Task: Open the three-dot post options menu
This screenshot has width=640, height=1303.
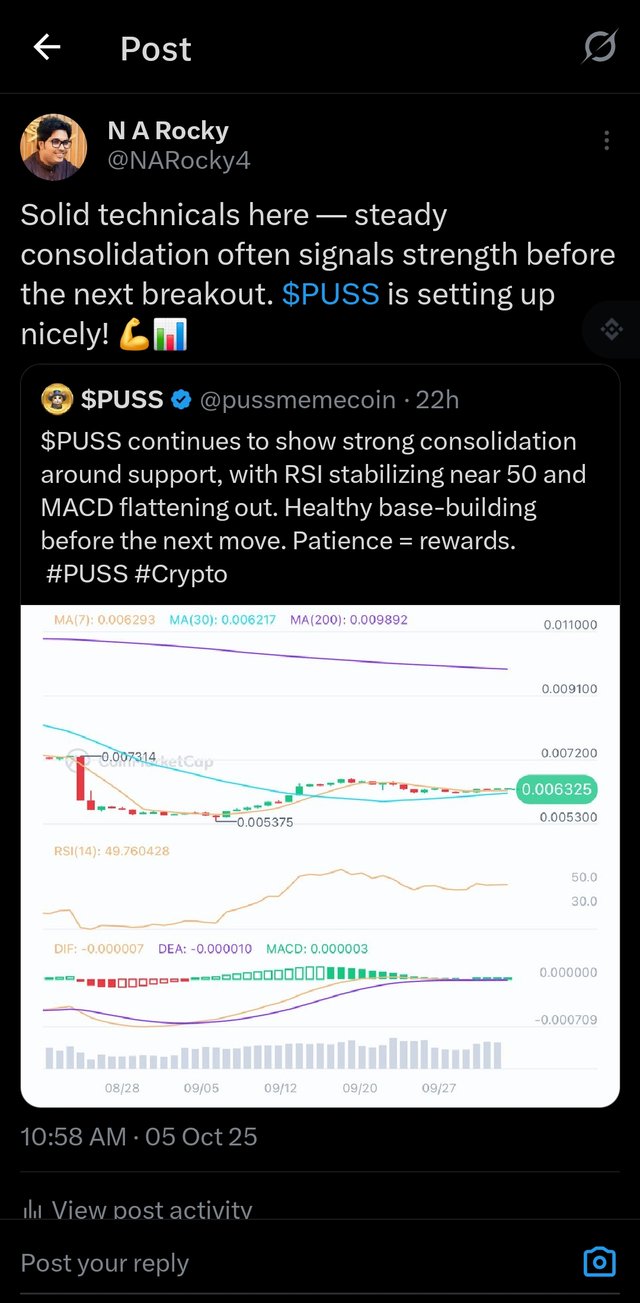Action: coord(606,141)
